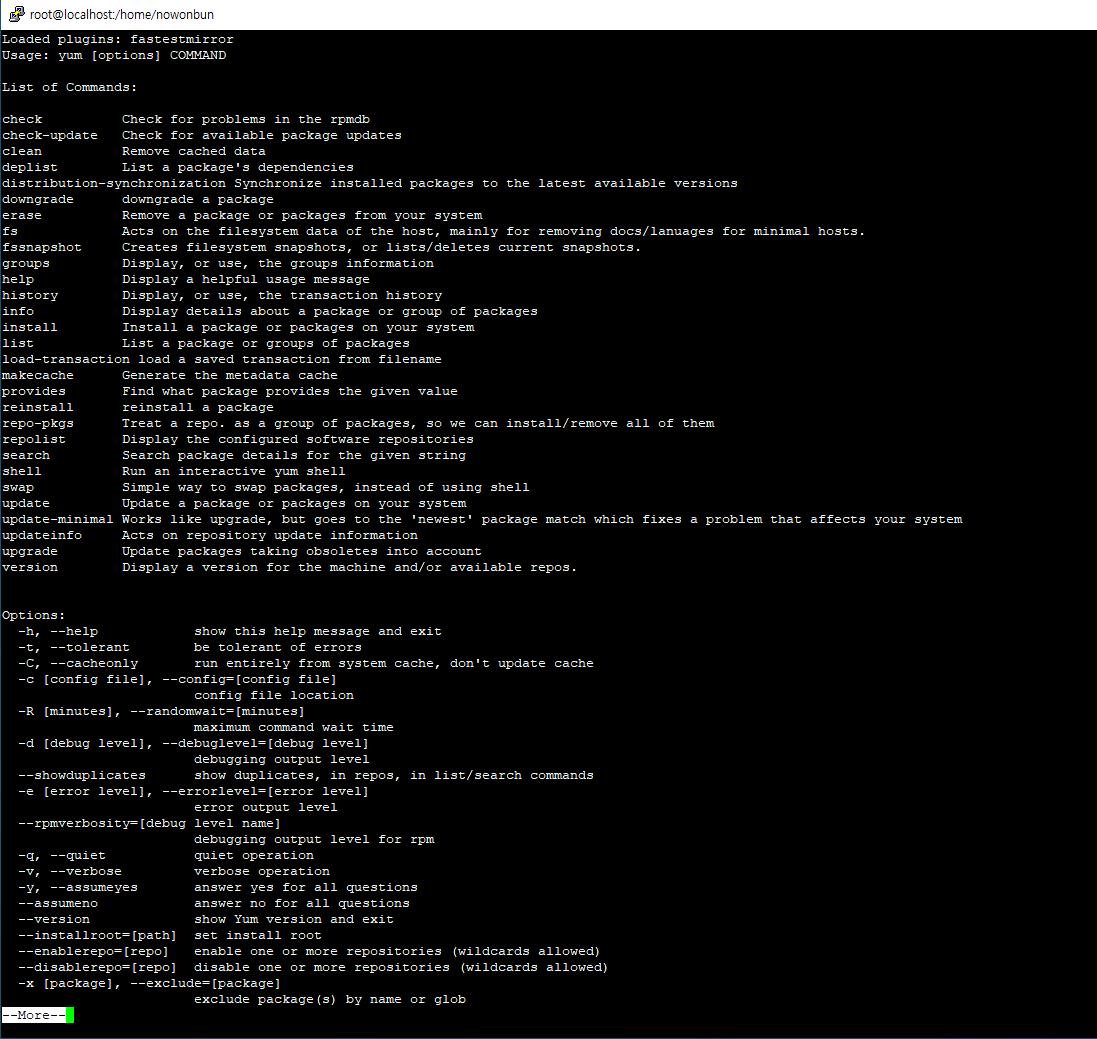Screen dimensions: 1097x1039
Task: Click the '-y, --assumeyes' option
Action: tap(78, 888)
